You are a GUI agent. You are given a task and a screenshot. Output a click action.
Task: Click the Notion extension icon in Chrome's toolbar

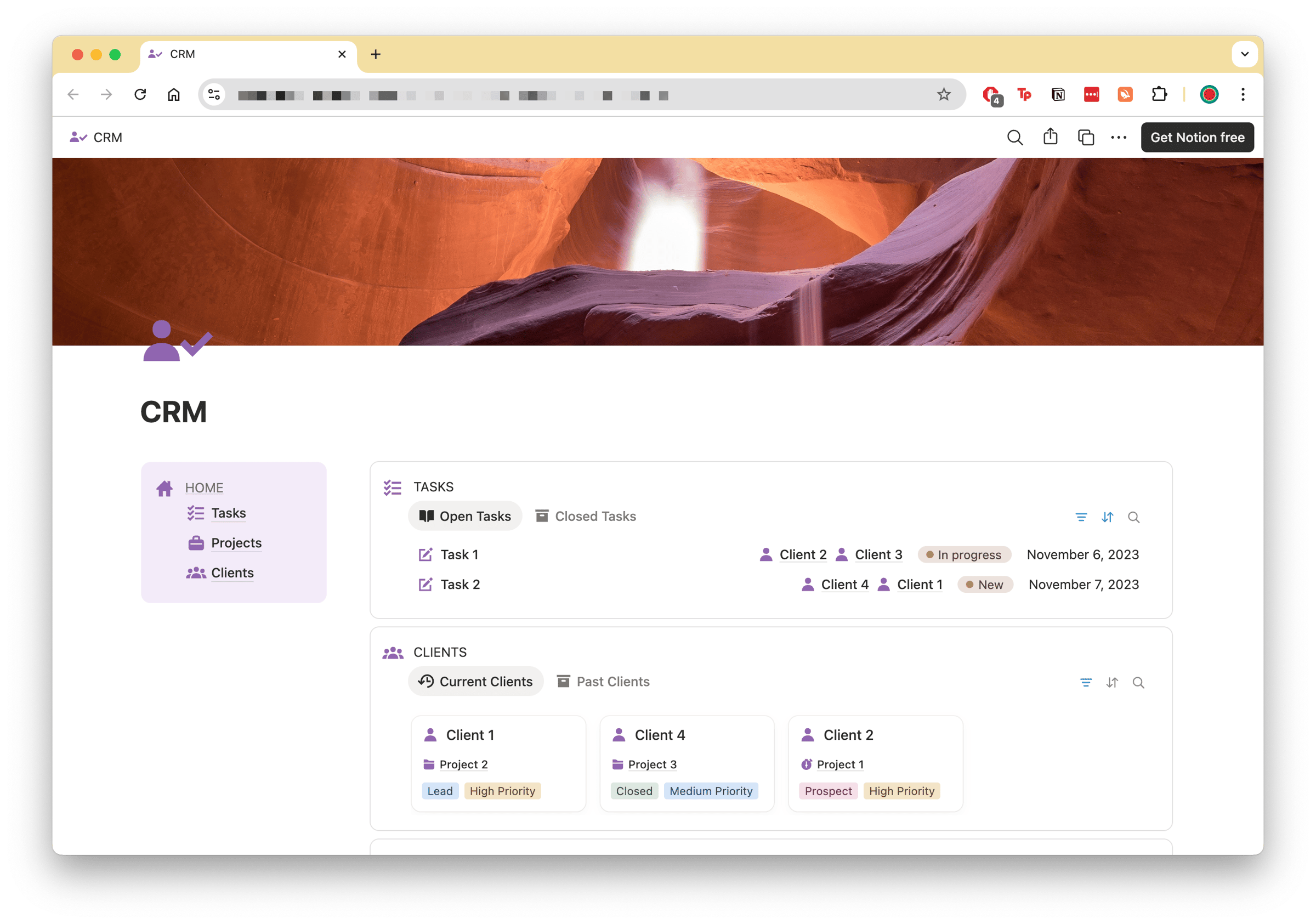[1058, 94]
